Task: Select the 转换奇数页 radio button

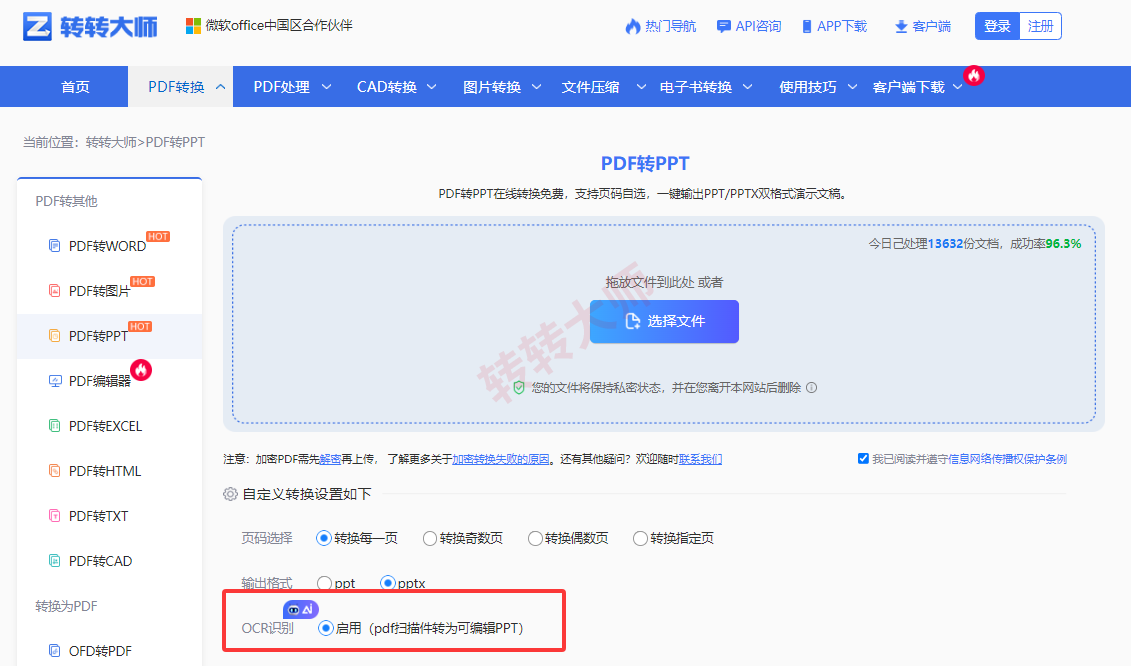Action: (430, 538)
